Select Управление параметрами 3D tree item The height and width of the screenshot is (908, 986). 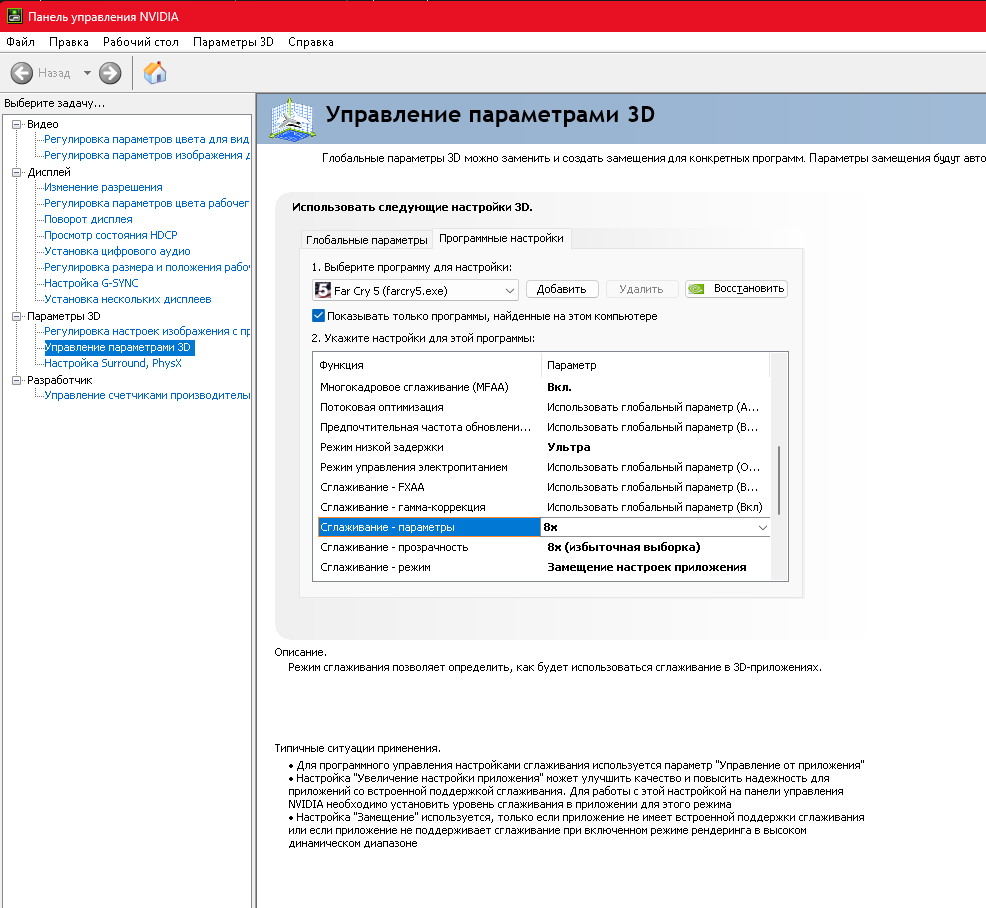119,347
